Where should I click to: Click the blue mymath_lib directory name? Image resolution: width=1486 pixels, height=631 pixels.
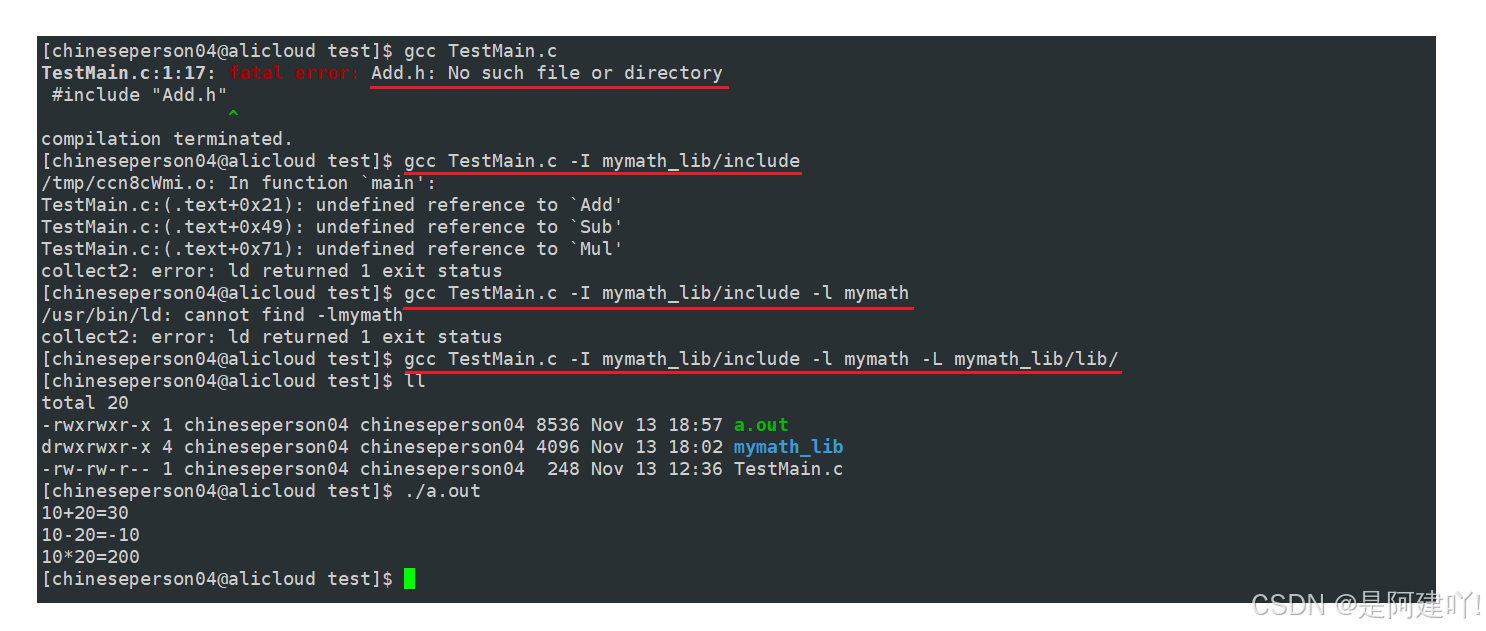tap(788, 447)
